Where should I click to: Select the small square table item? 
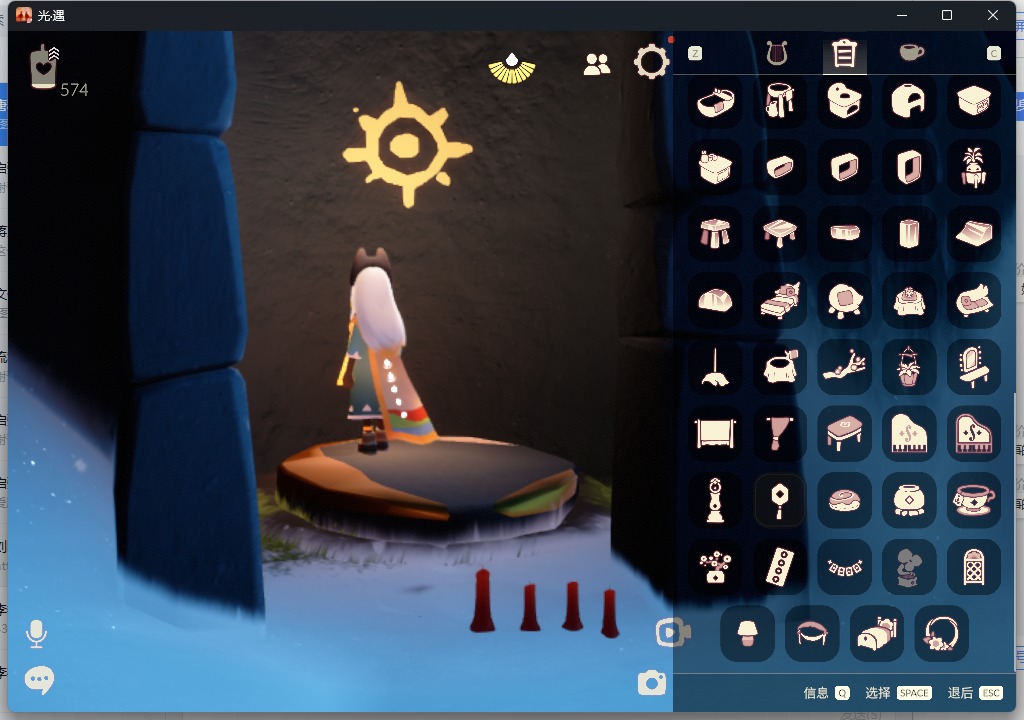779,233
